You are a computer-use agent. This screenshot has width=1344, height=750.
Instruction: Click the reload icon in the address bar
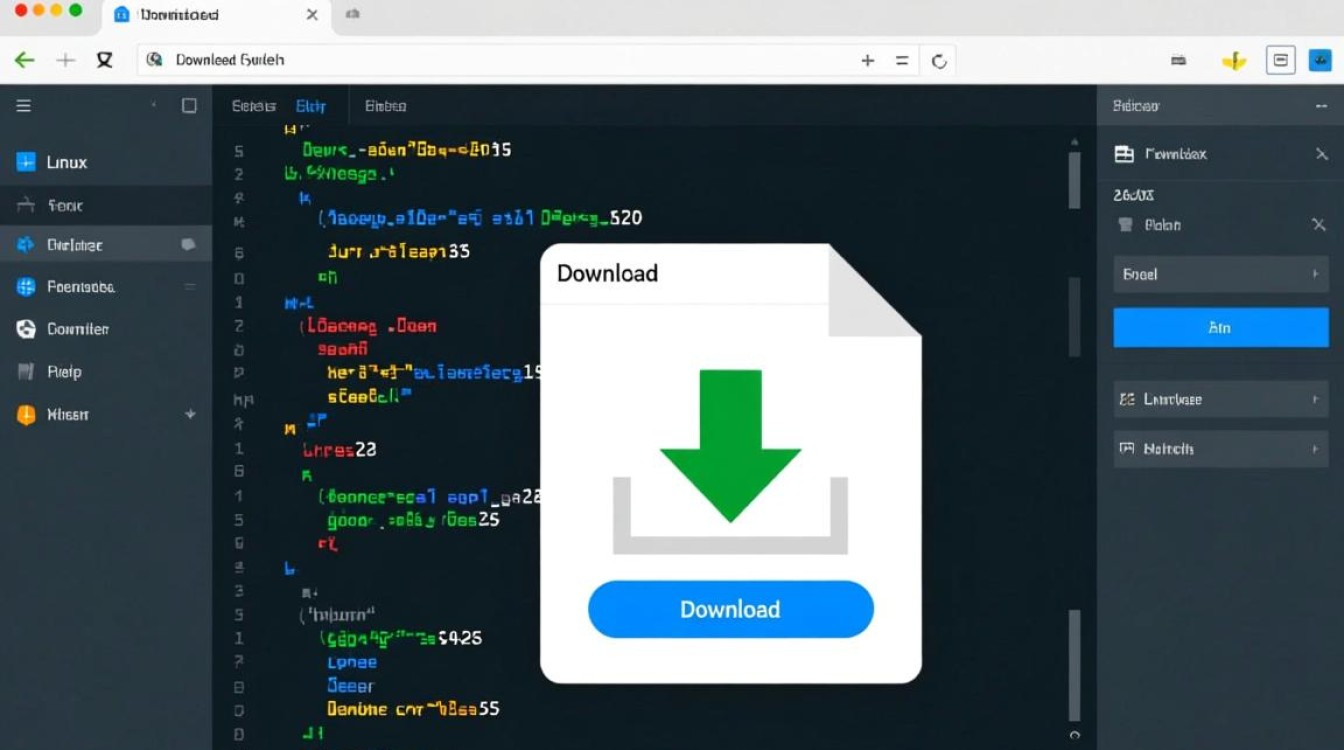(938, 60)
